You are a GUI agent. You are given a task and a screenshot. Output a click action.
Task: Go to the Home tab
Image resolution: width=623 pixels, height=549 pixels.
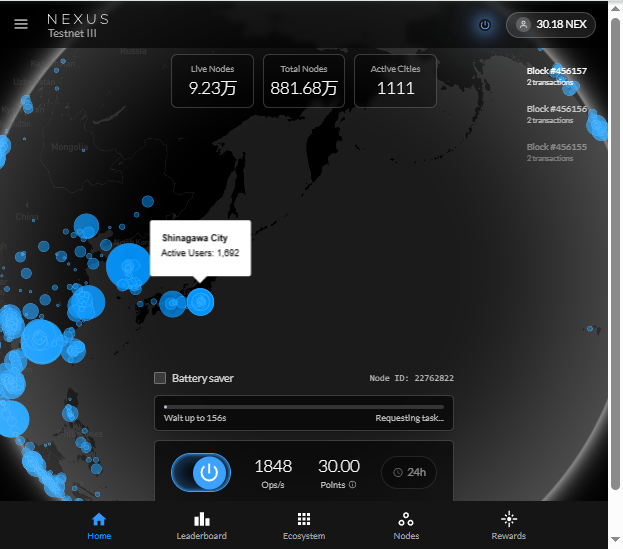coord(99,526)
